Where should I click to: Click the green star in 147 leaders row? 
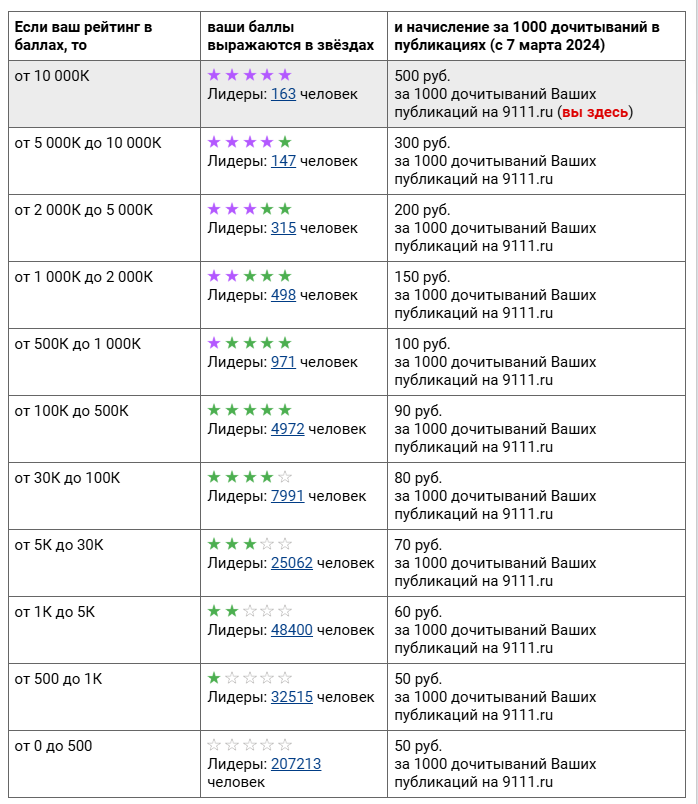pyautogui.click(x=285, y=142)
